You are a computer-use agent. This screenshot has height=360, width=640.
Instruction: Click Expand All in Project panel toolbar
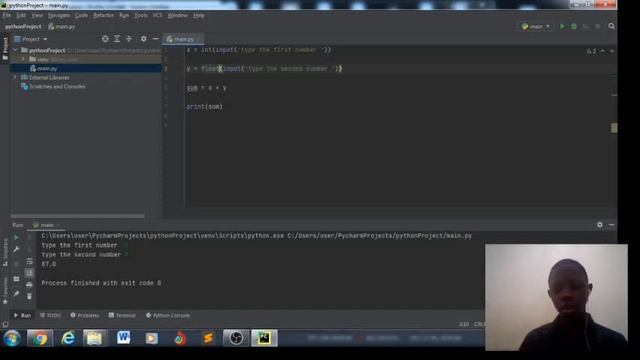click(117, 39)
